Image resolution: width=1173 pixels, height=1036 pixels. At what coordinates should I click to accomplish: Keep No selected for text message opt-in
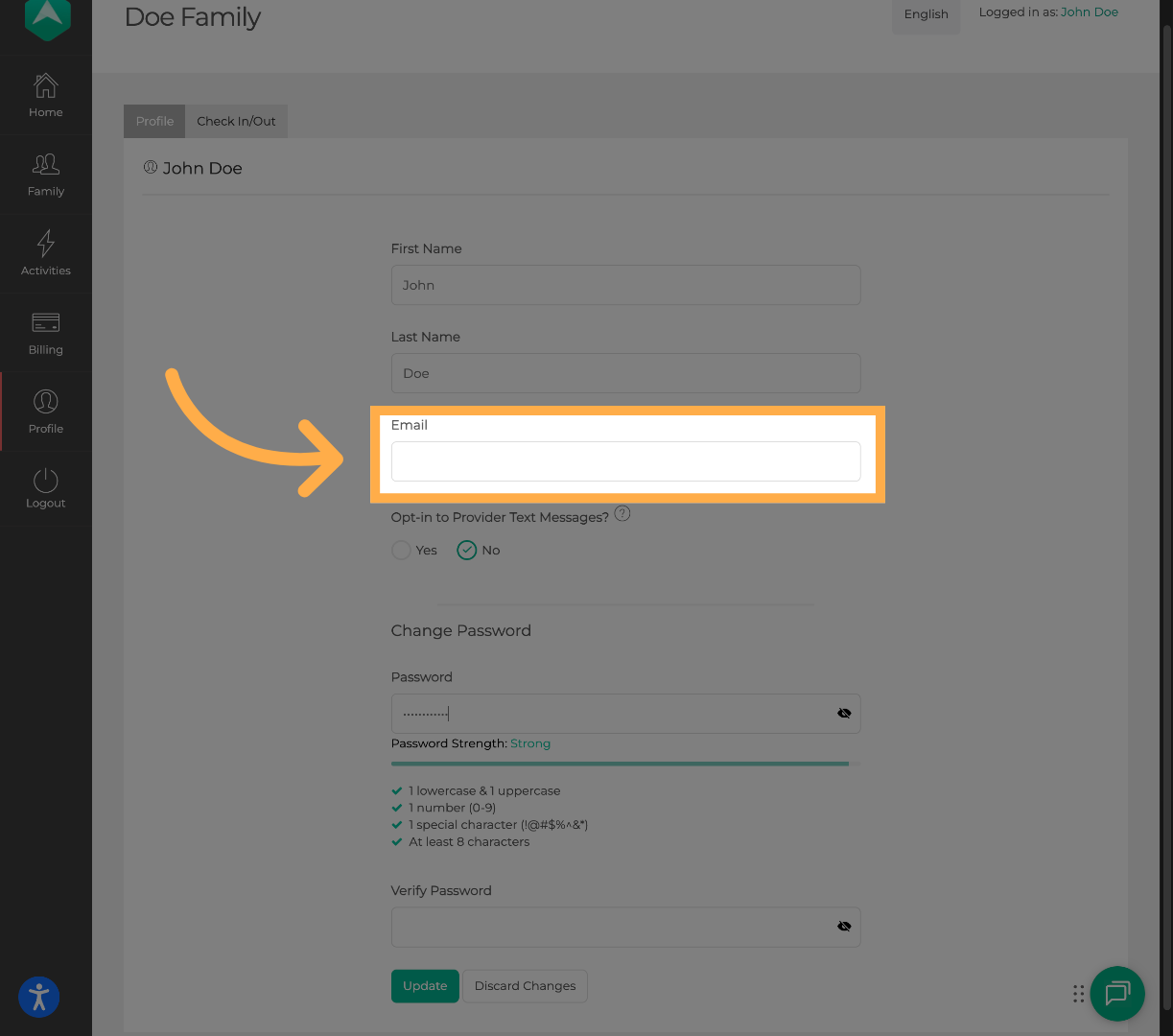tap(466, 550)
